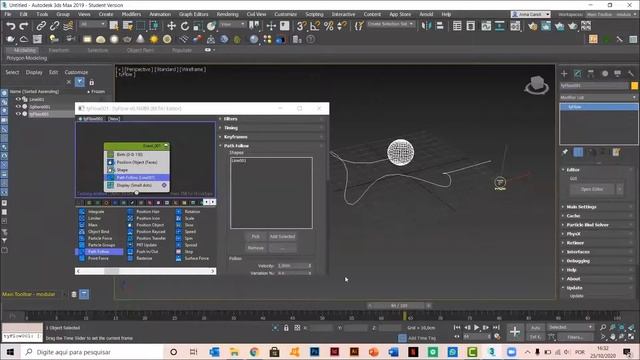Screen dimensions: 640x360
Task: Click the Add Selected button
Action: pyautogui.click(x=282, y=236)
